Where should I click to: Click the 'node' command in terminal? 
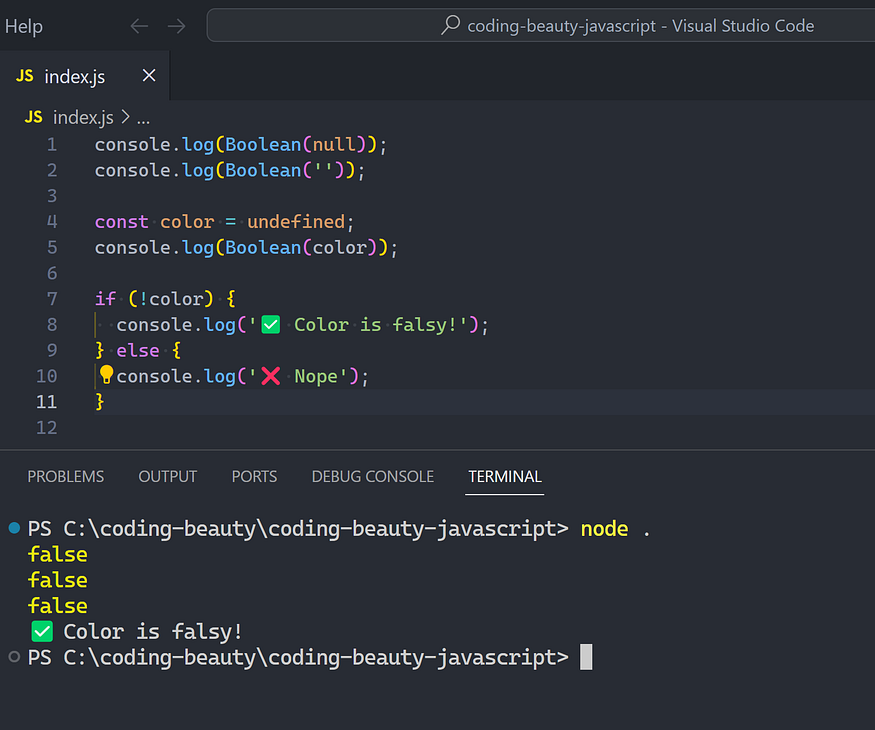click(604, 529)
